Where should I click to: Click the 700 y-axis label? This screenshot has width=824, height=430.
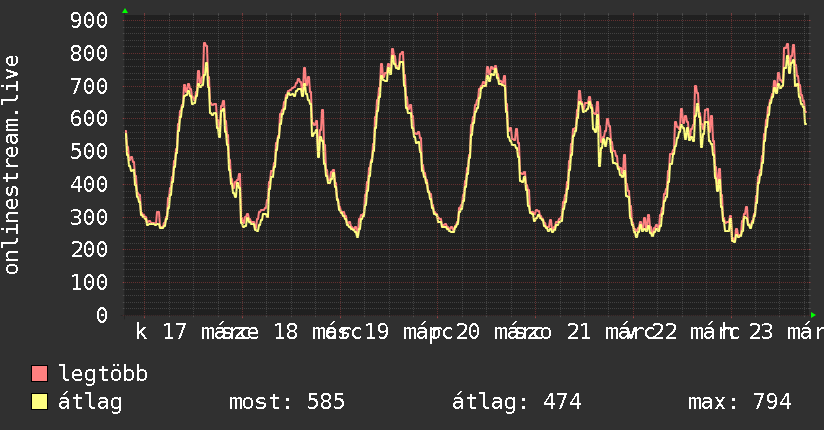(89, 86)
